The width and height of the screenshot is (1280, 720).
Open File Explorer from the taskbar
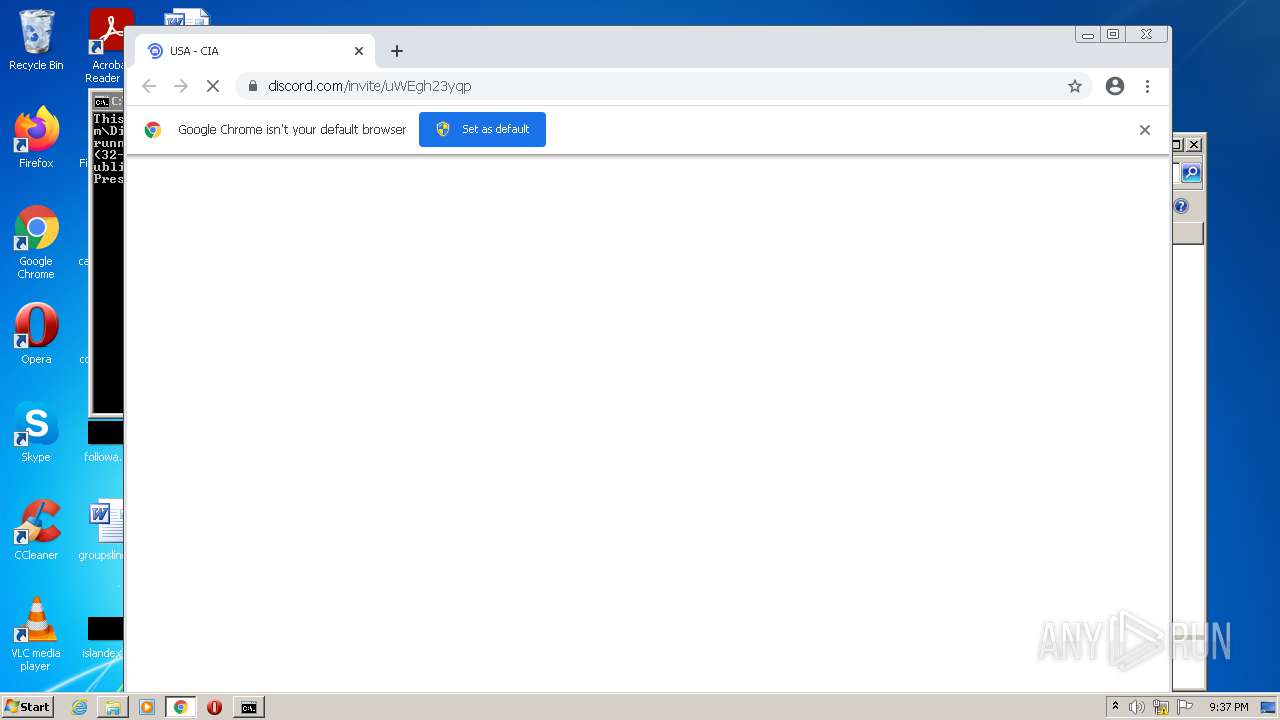tap(113, 707)
